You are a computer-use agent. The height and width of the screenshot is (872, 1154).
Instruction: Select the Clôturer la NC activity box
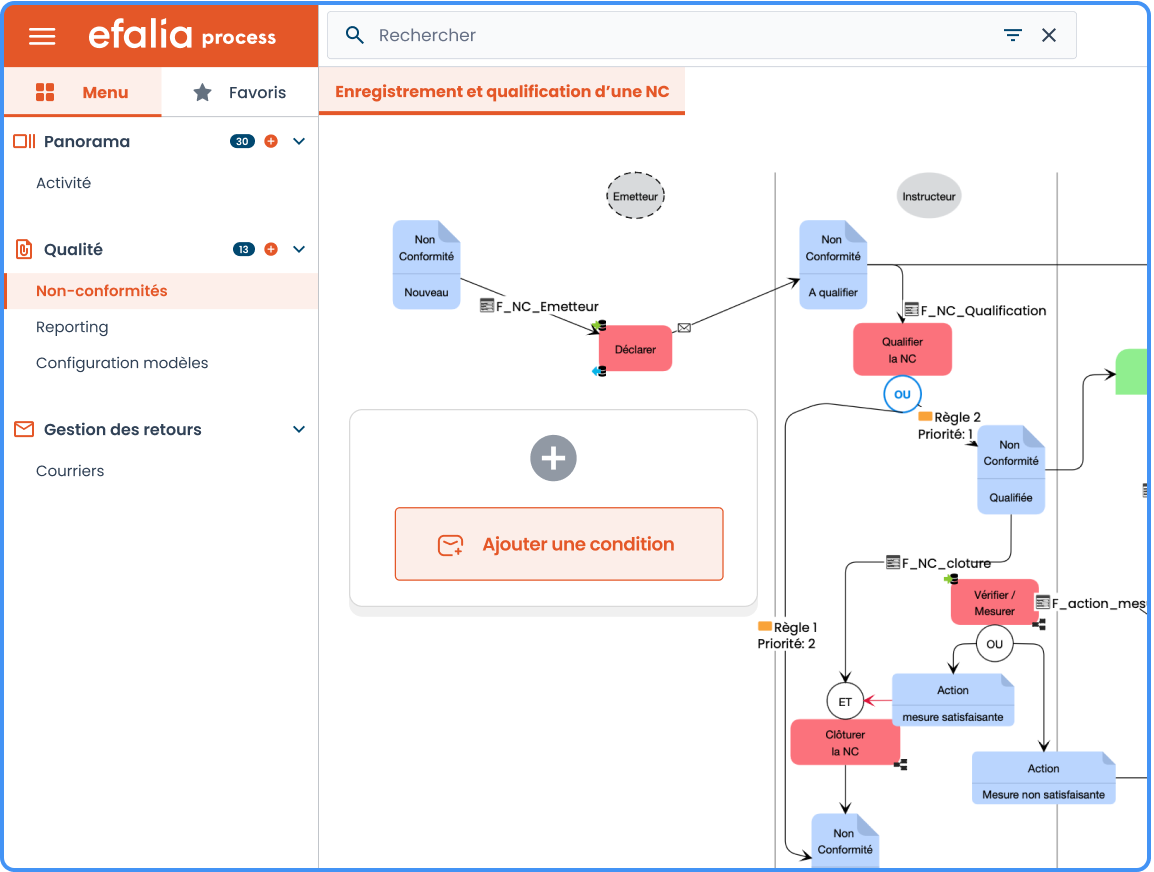pos(845,742)
